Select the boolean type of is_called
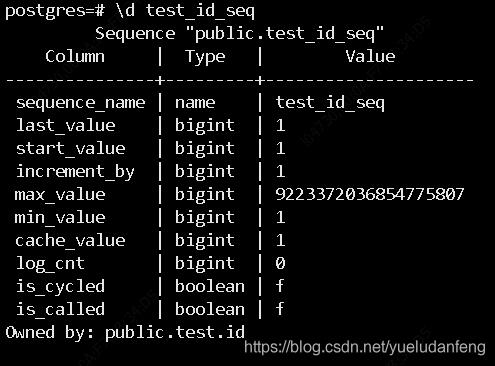This screenshot has height=366, width=495. (210, 309)
